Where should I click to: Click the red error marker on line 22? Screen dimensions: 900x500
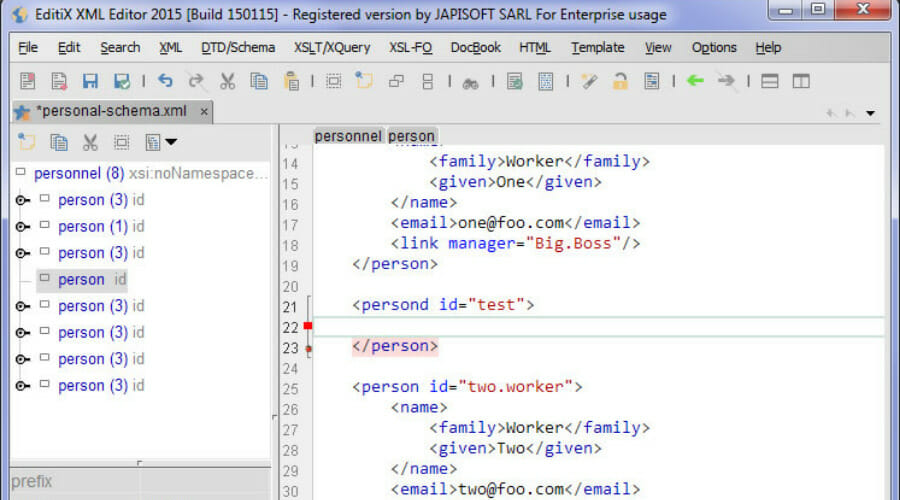click(x=308, y=325)
